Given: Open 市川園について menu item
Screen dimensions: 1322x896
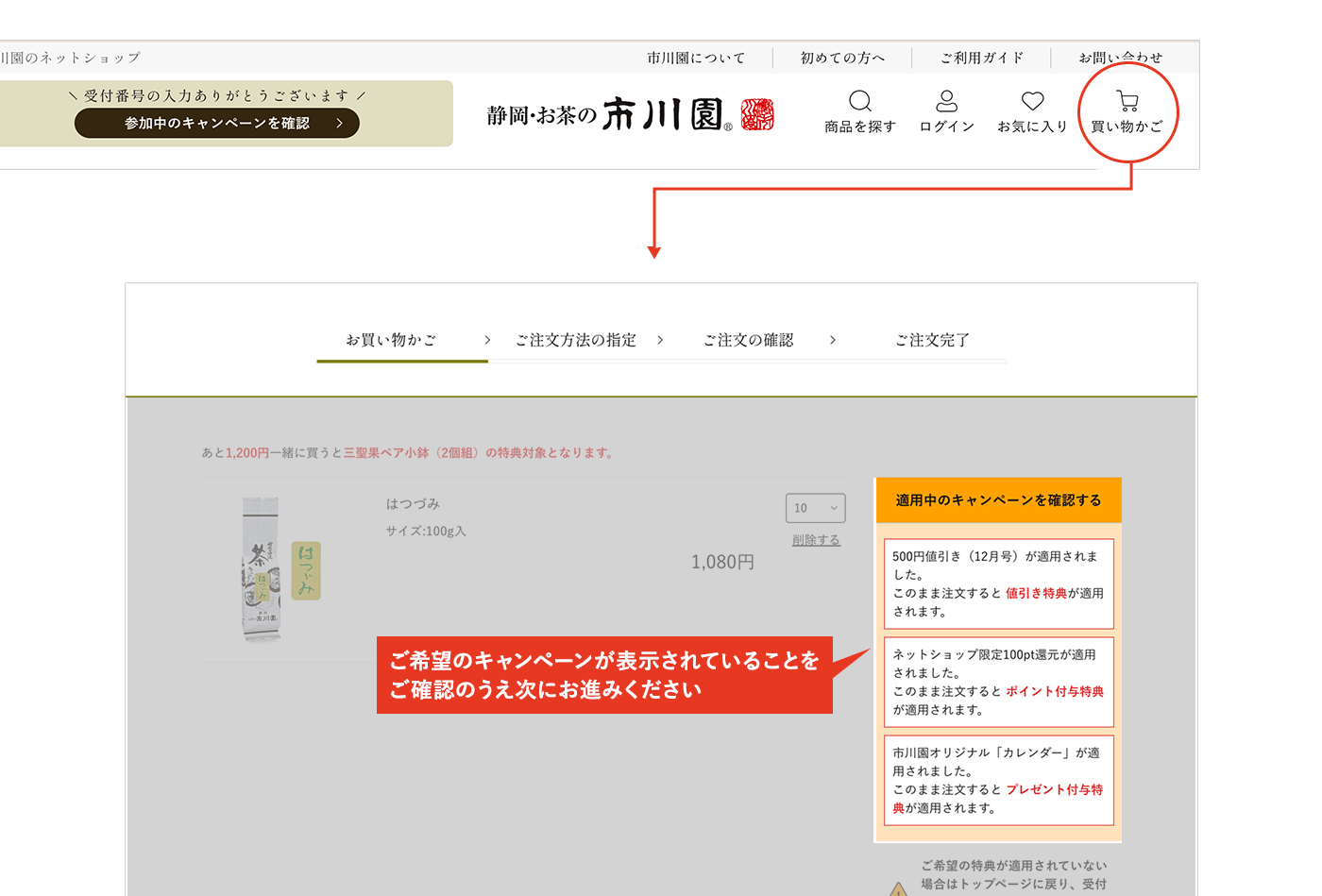Looking at the screenshot, I should click(696, 58).
